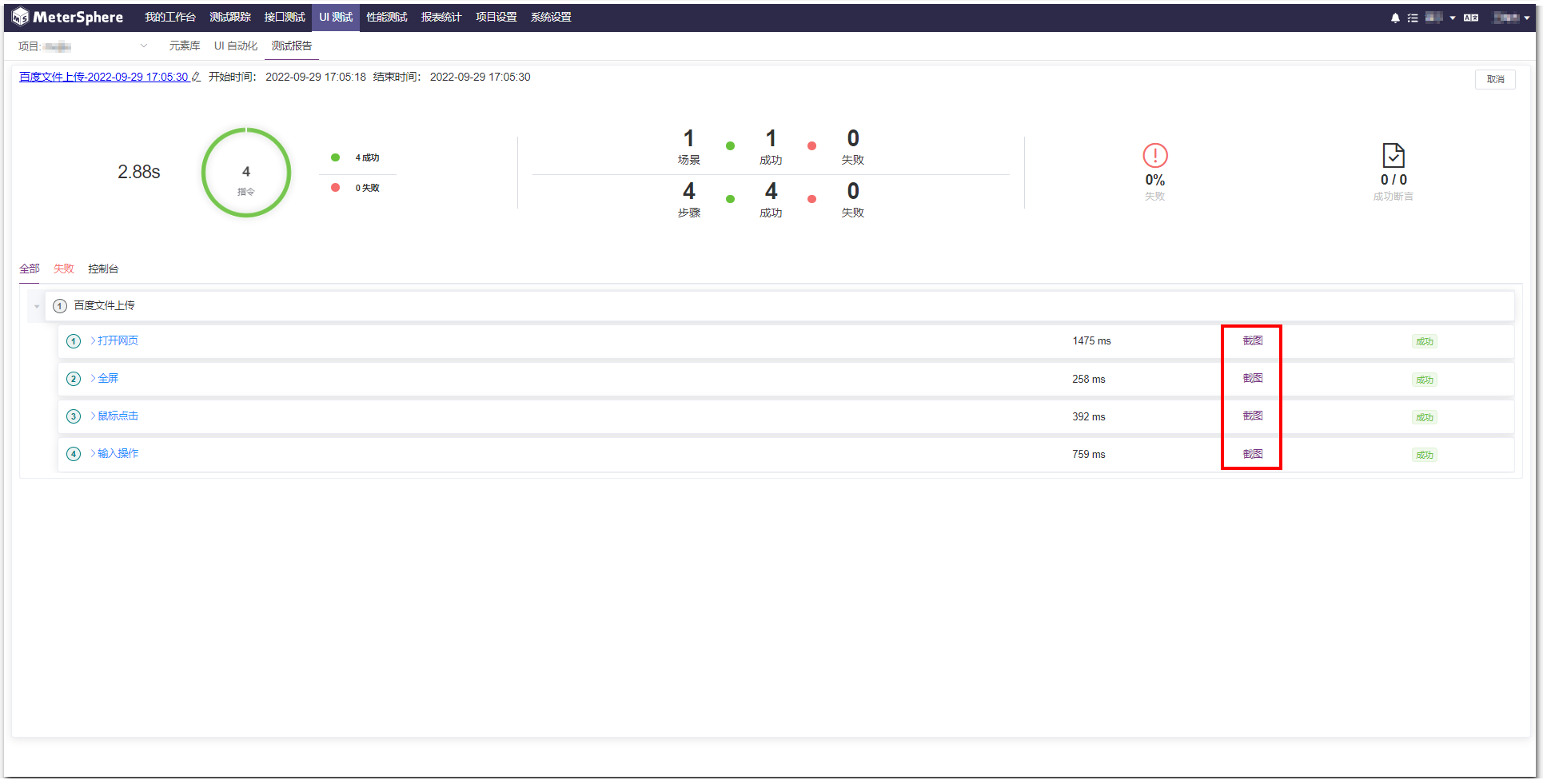This screenshot has width=1543, height=784.
Task: Click the pencil icon to rename the report
Action: click(196, 77)
